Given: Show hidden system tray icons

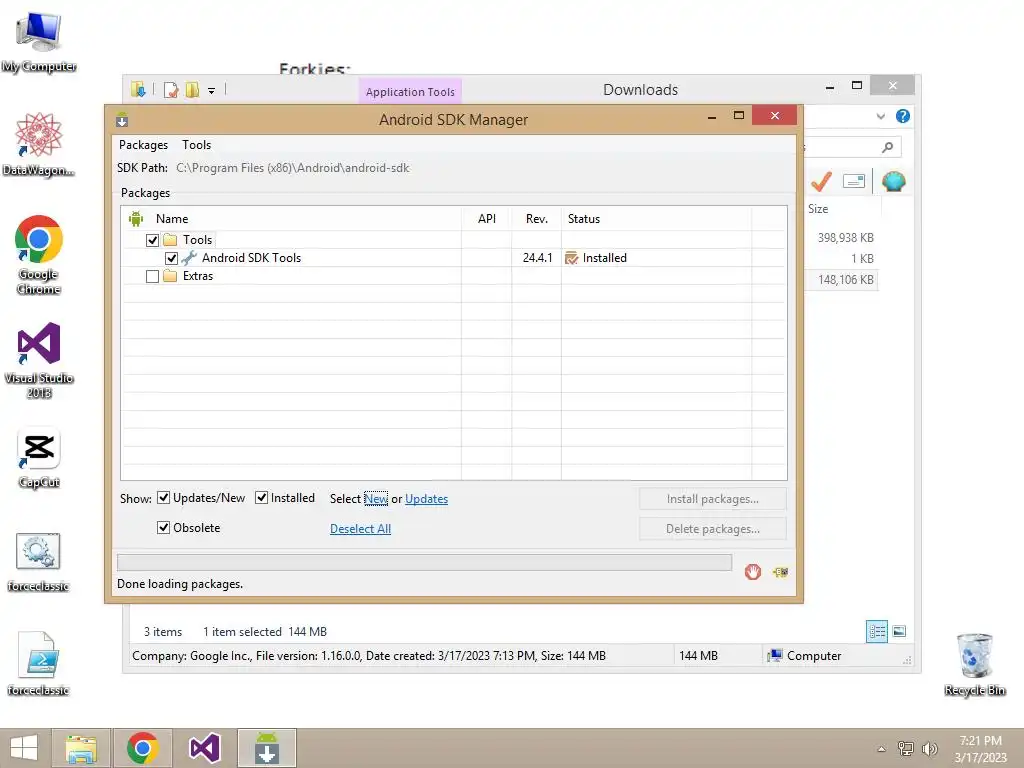Looking at the screenshot, I should (882, 749).
